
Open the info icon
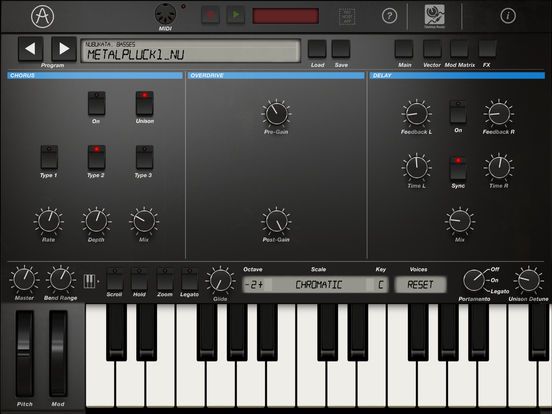point(508,16)
